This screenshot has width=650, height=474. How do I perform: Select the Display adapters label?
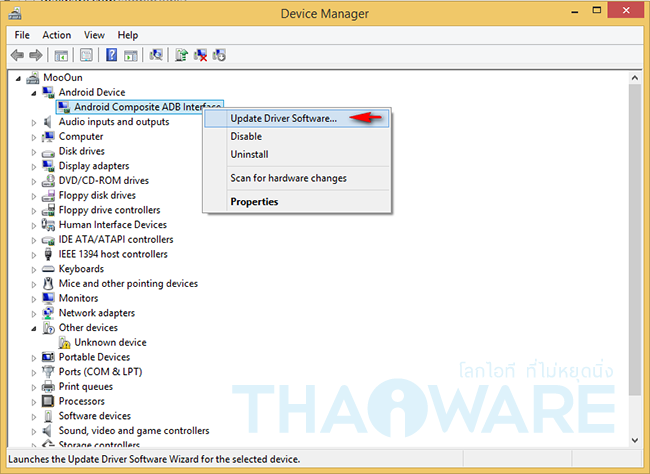94,166
